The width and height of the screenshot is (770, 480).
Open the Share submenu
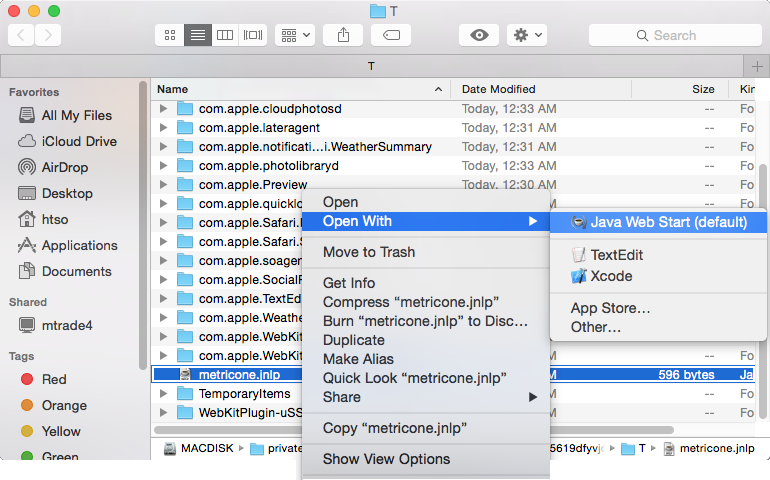click(426, 397)
